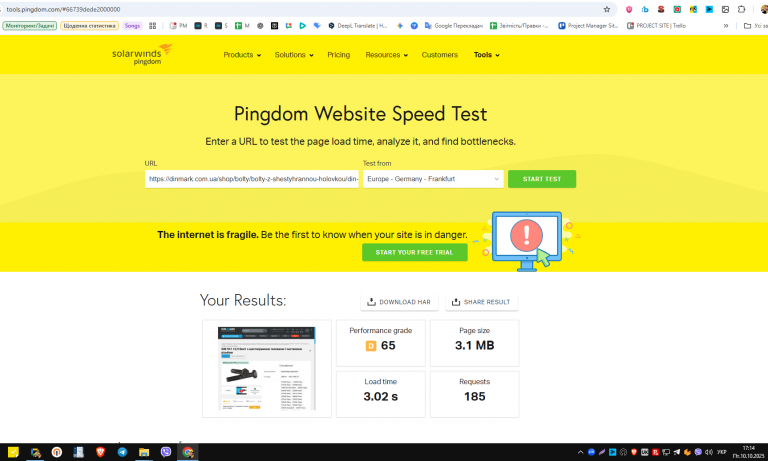
Task: Open the Songs bookmark
Action: [132, 25]
